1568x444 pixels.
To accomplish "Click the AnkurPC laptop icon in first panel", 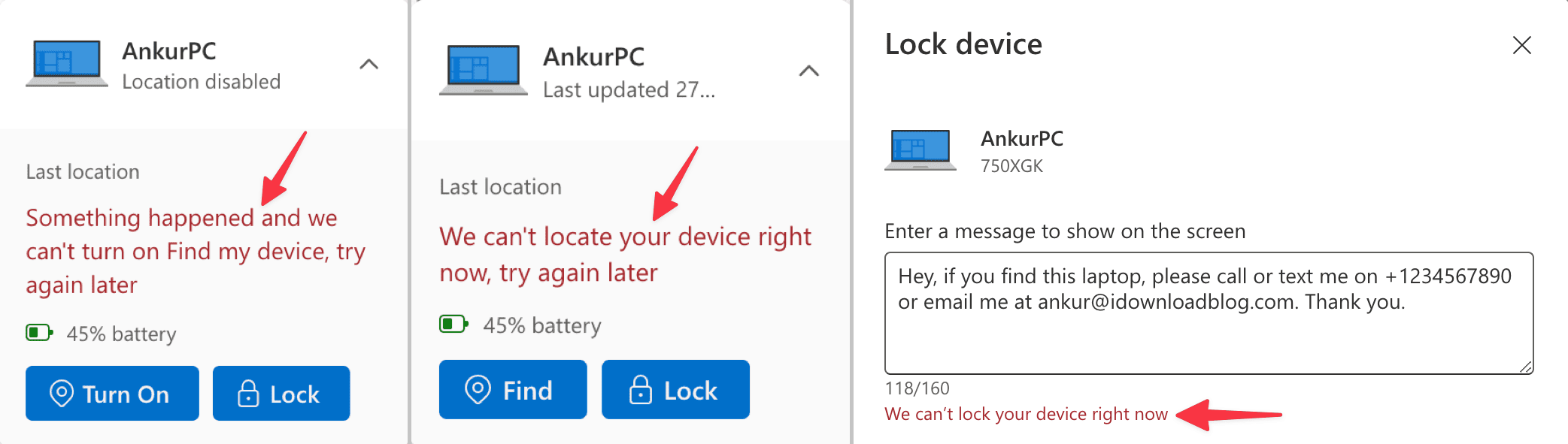I will 66,64.
